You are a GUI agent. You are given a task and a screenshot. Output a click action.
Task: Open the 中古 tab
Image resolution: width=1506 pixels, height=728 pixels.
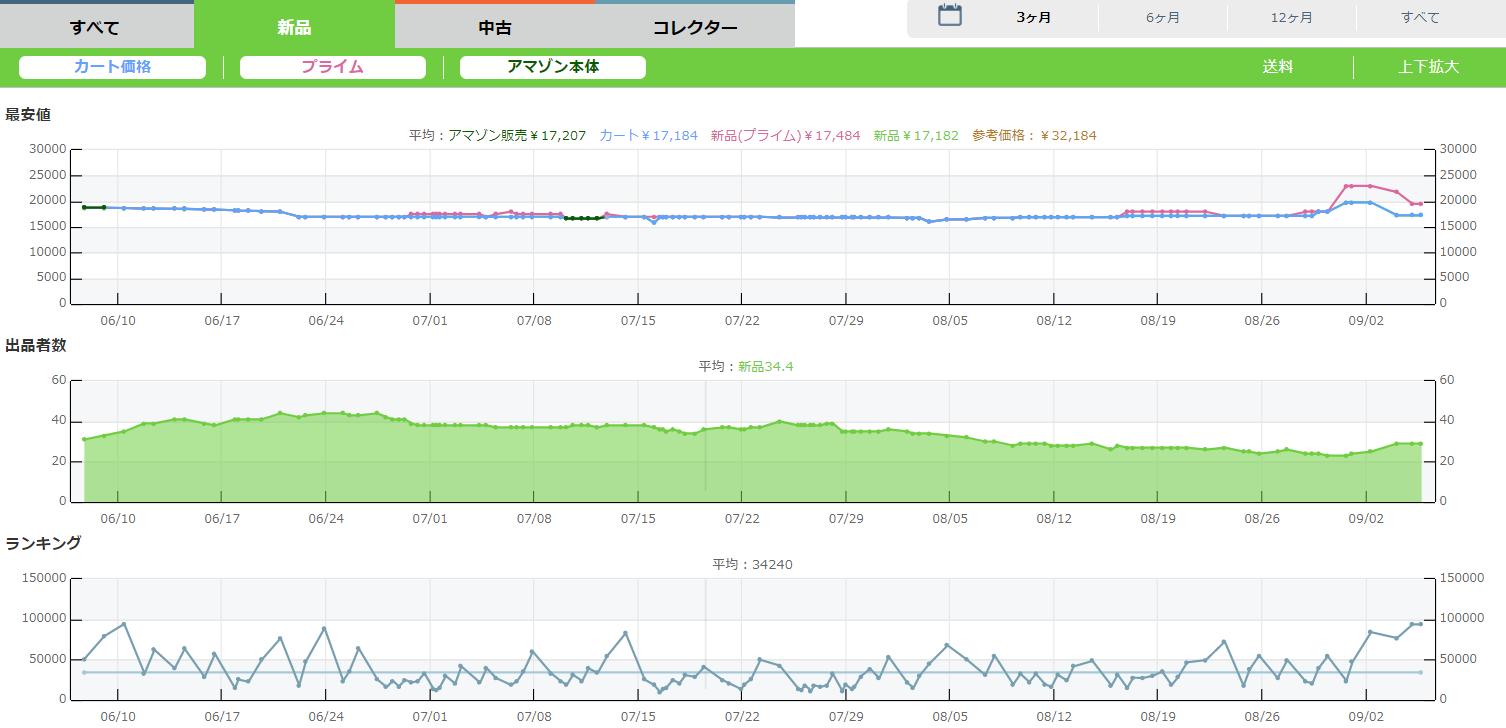pyautogui.click(x=495, y=27)
